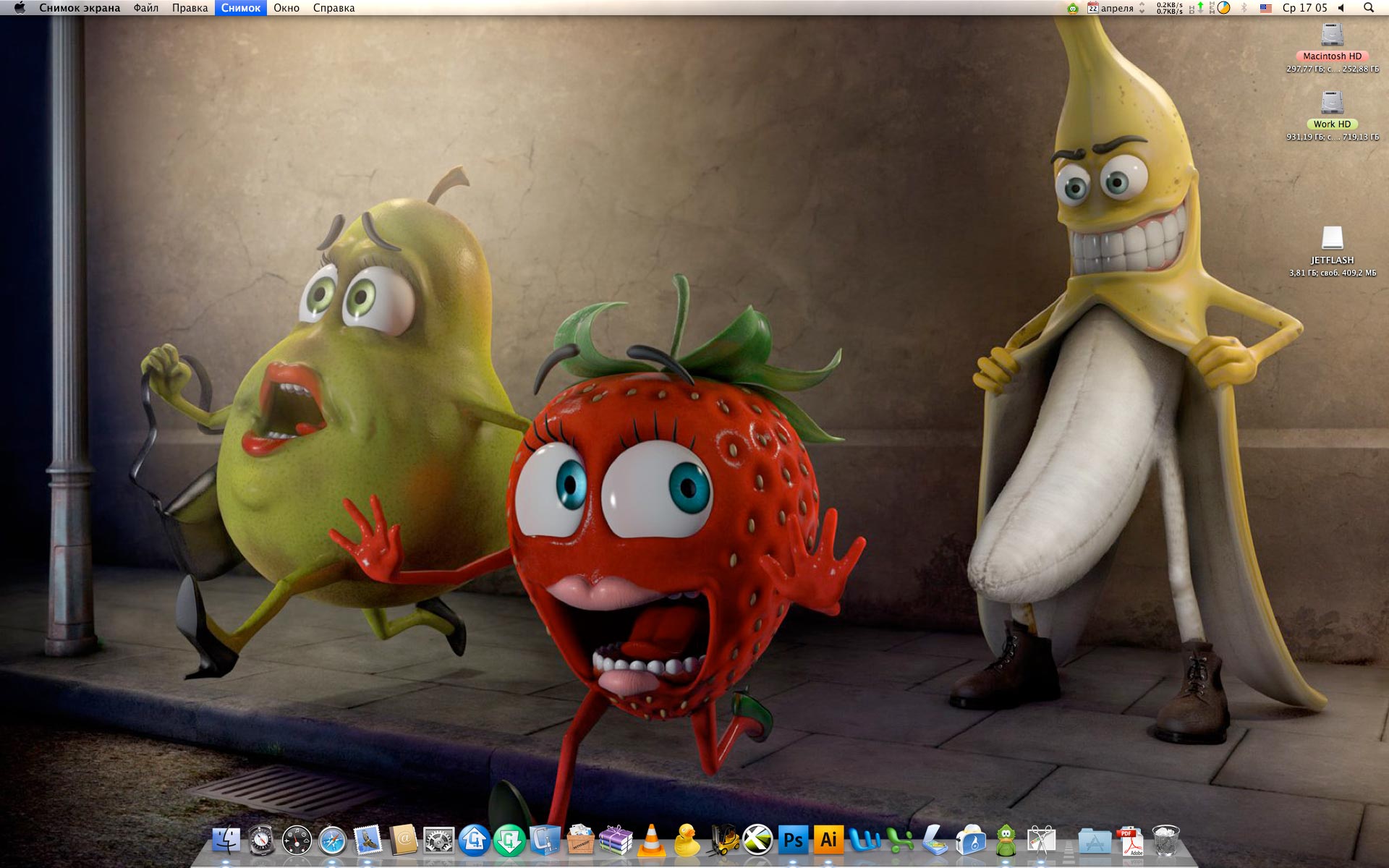Click the green download-arrow clamp icon
Screen dimensions: 1389x868
510,841
